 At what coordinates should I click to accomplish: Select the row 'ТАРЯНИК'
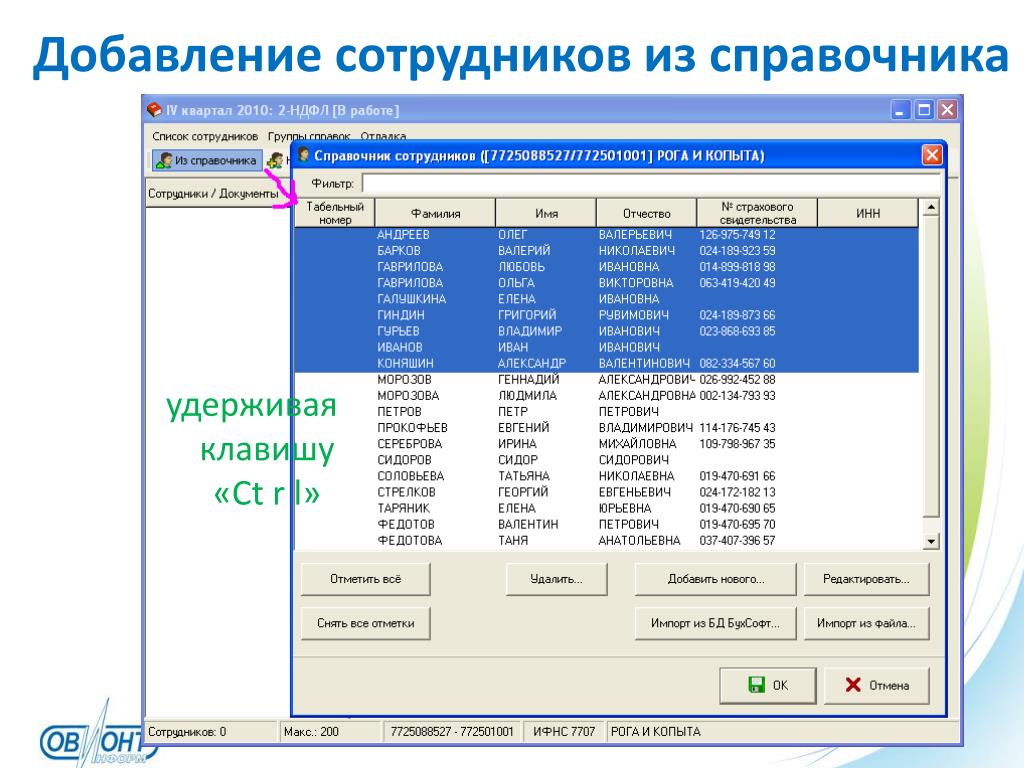(607, 508)
